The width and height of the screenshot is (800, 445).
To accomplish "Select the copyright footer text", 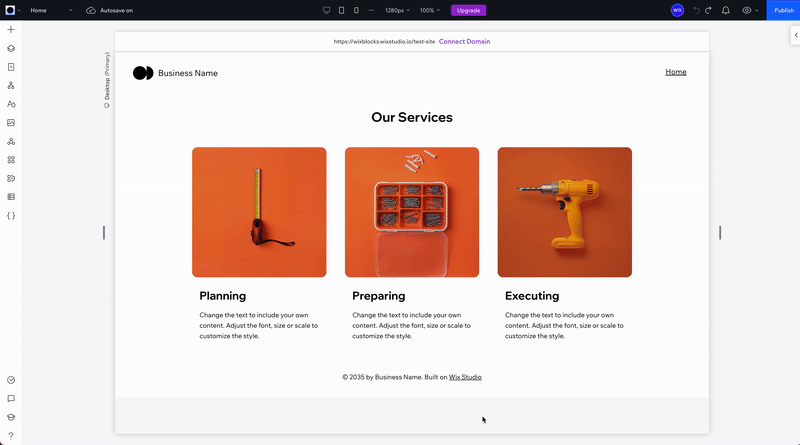I will [x=412, y=377].
